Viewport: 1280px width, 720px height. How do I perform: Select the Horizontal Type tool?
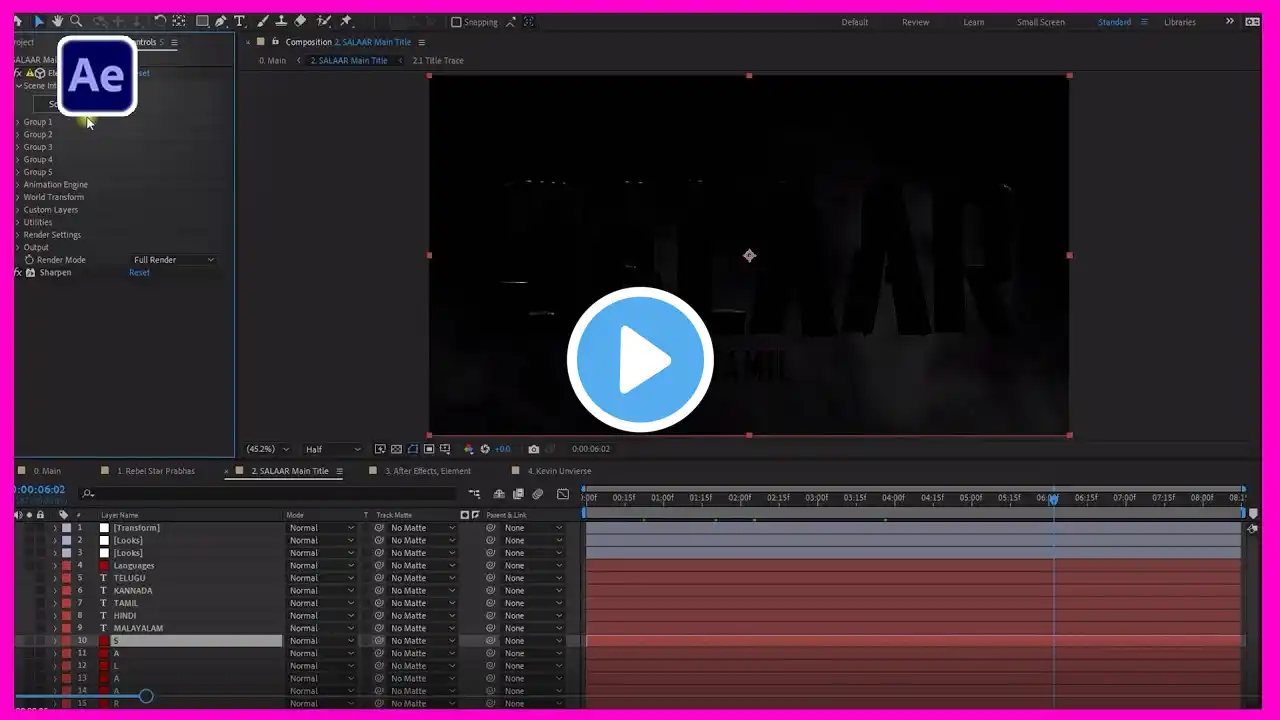point(239,21)
